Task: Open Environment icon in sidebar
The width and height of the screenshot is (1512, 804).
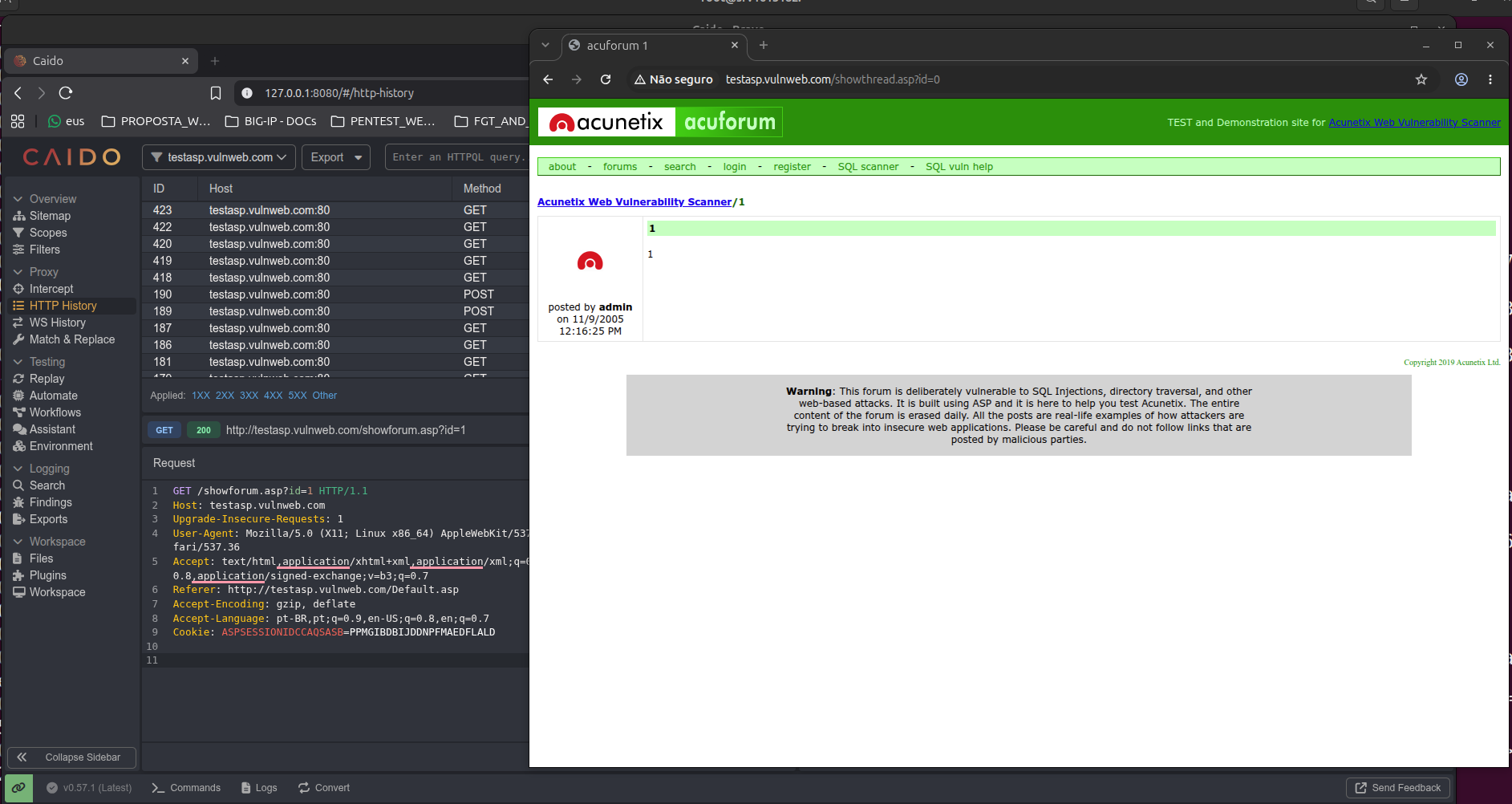Action: [x=19, y=446]
